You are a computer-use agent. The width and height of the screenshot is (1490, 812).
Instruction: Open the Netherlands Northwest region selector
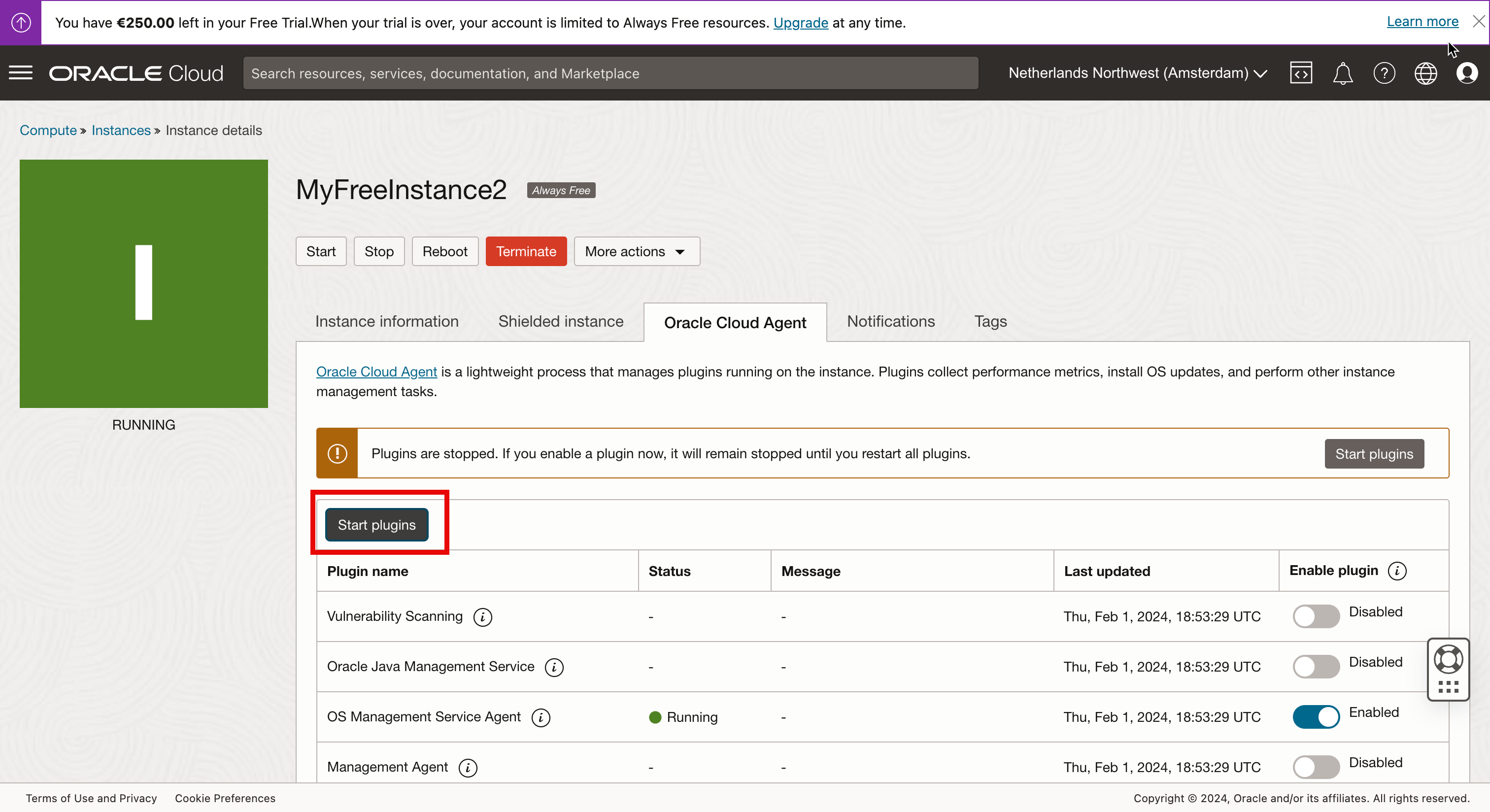tap(1137, 73)
